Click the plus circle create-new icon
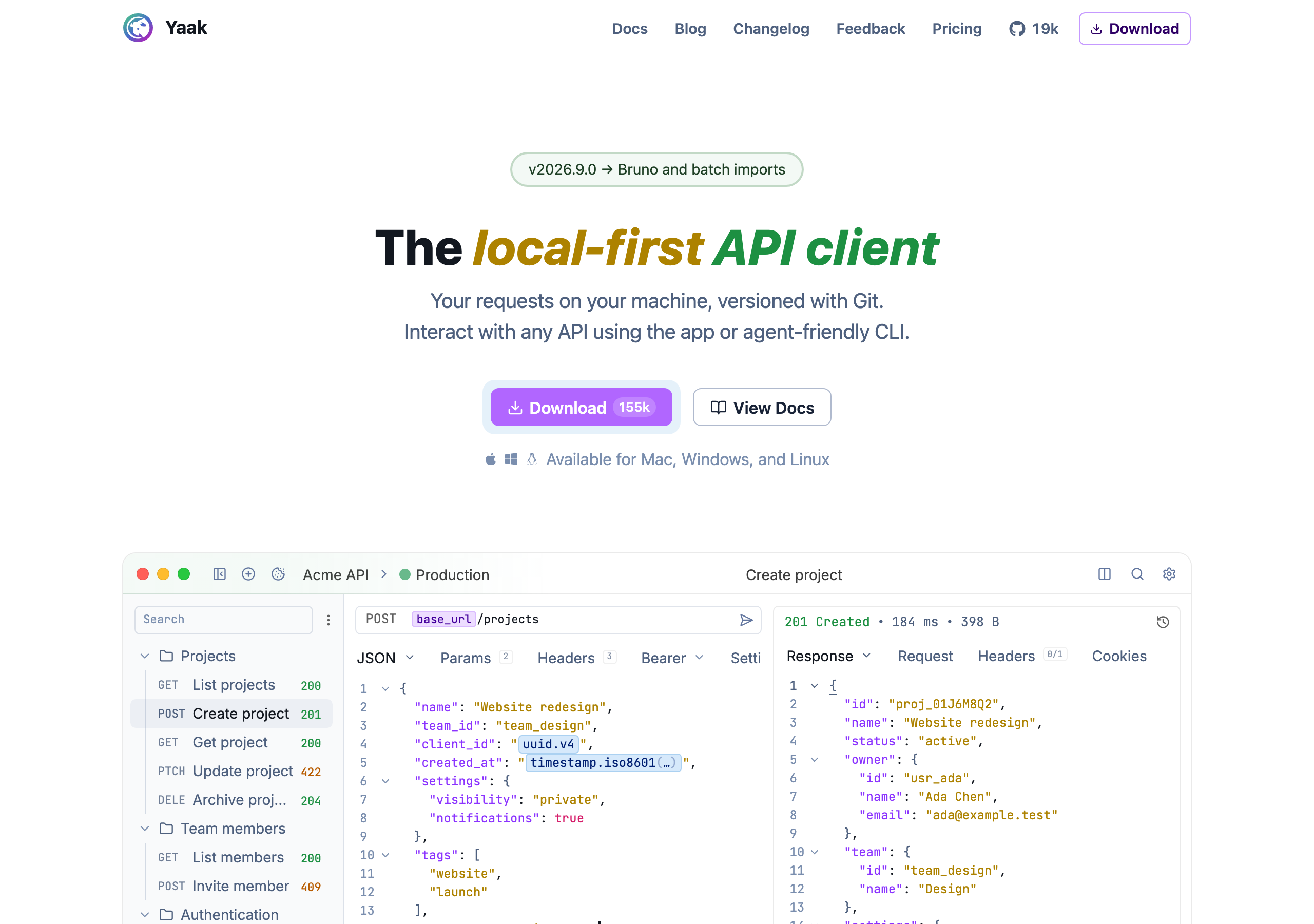The width and height of the screenshot is (1314, 924). [x=248, y=573]
